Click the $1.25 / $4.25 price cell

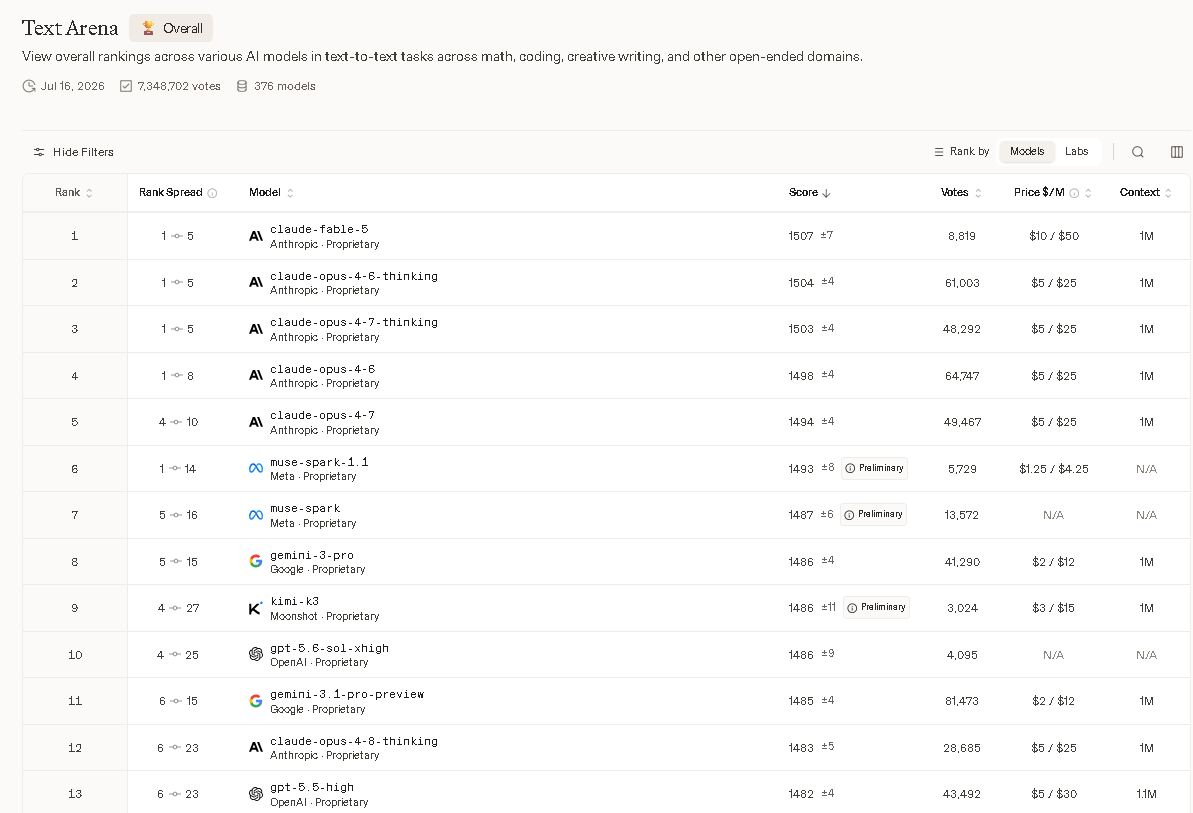coord(1054,469)
